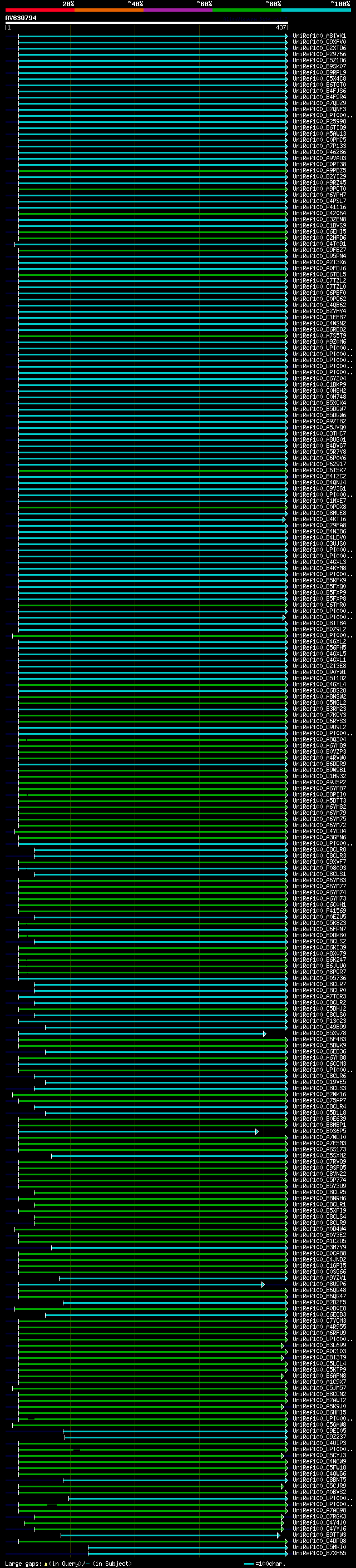
Task: Click the purple ~60% legend segment
Action: (x=177, y=10)
